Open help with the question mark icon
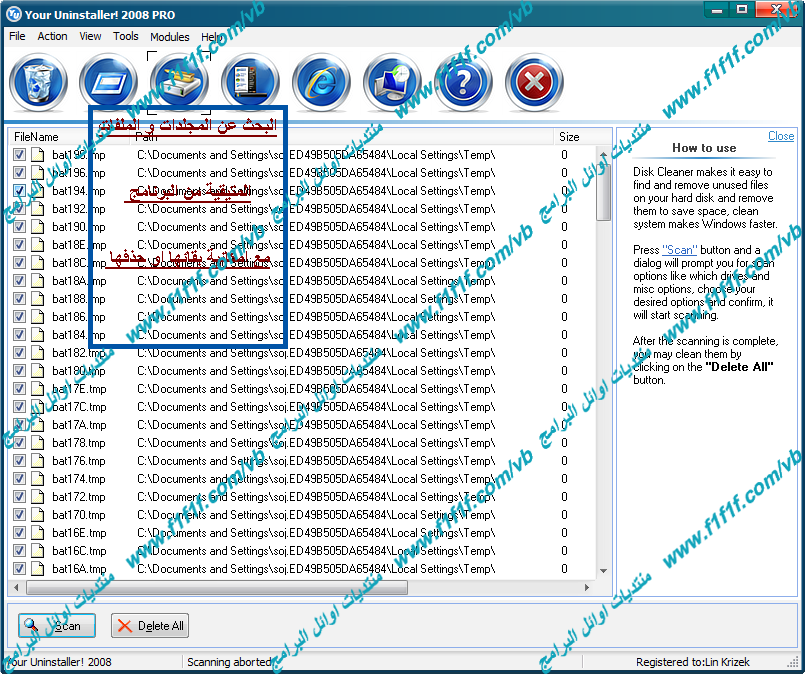Image resolution: width=805 pixels, height=674 pixels. pos(463,82)
